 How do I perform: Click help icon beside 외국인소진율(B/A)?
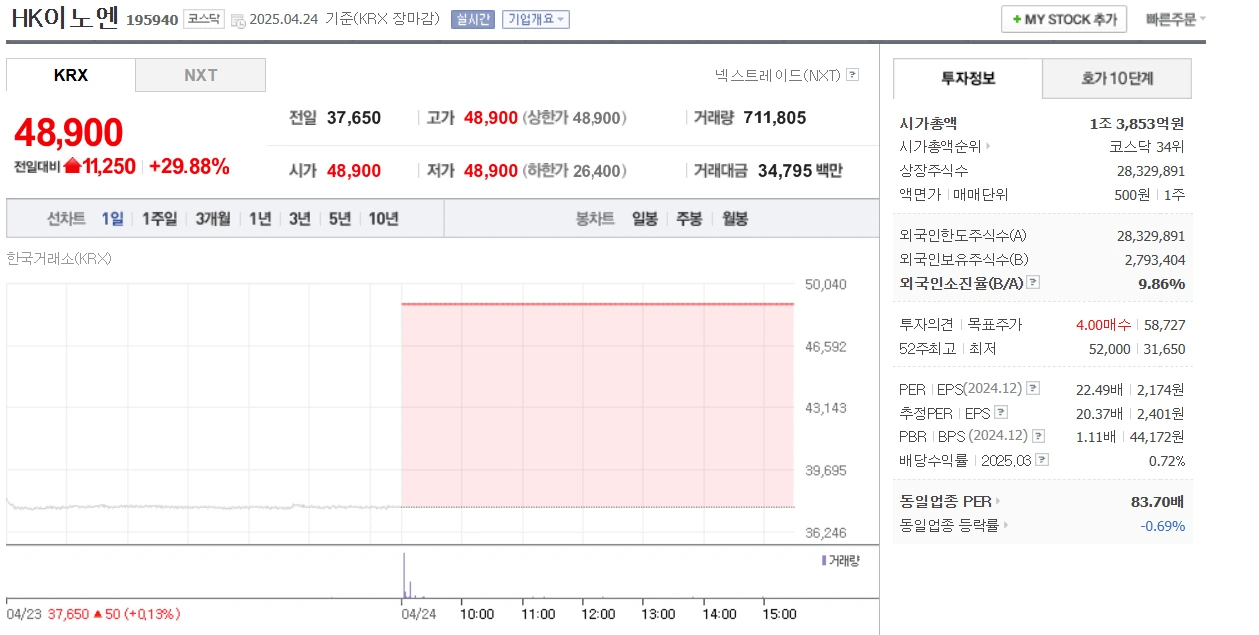click(1033, 283)
